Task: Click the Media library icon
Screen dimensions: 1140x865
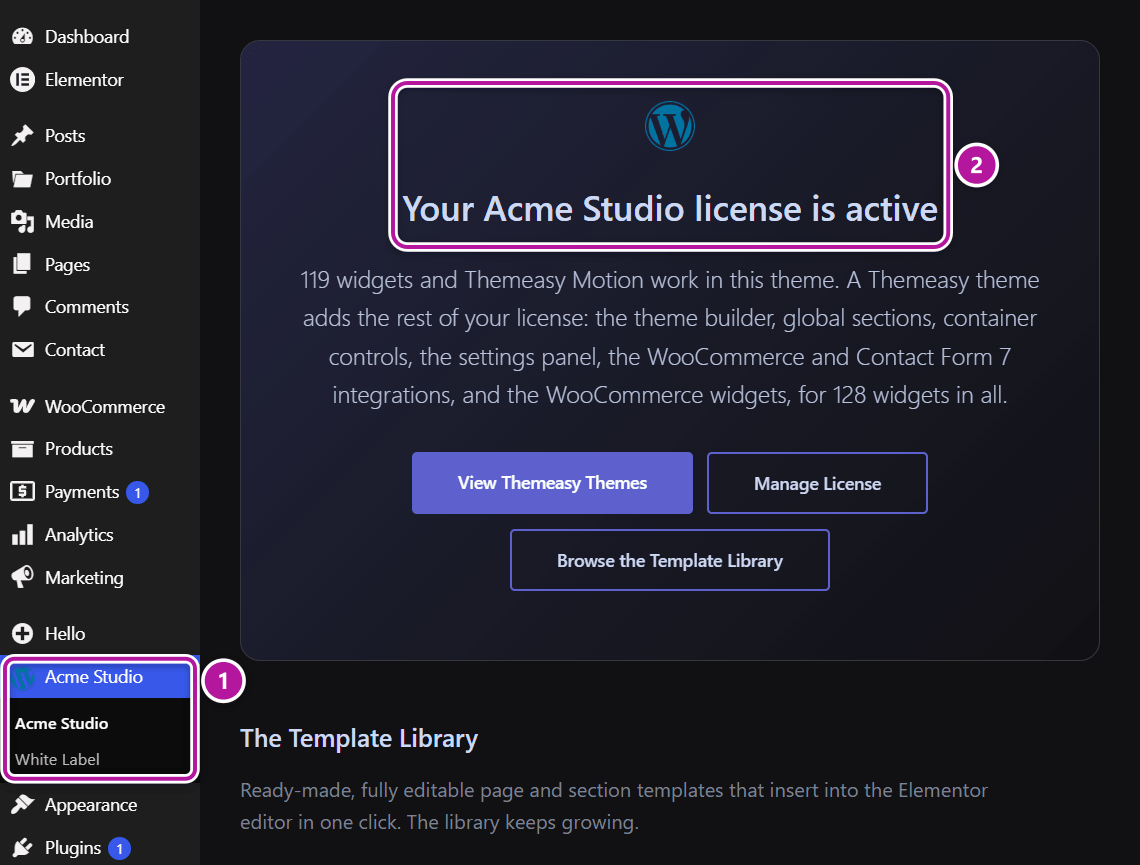Action: tap(23, 222)
